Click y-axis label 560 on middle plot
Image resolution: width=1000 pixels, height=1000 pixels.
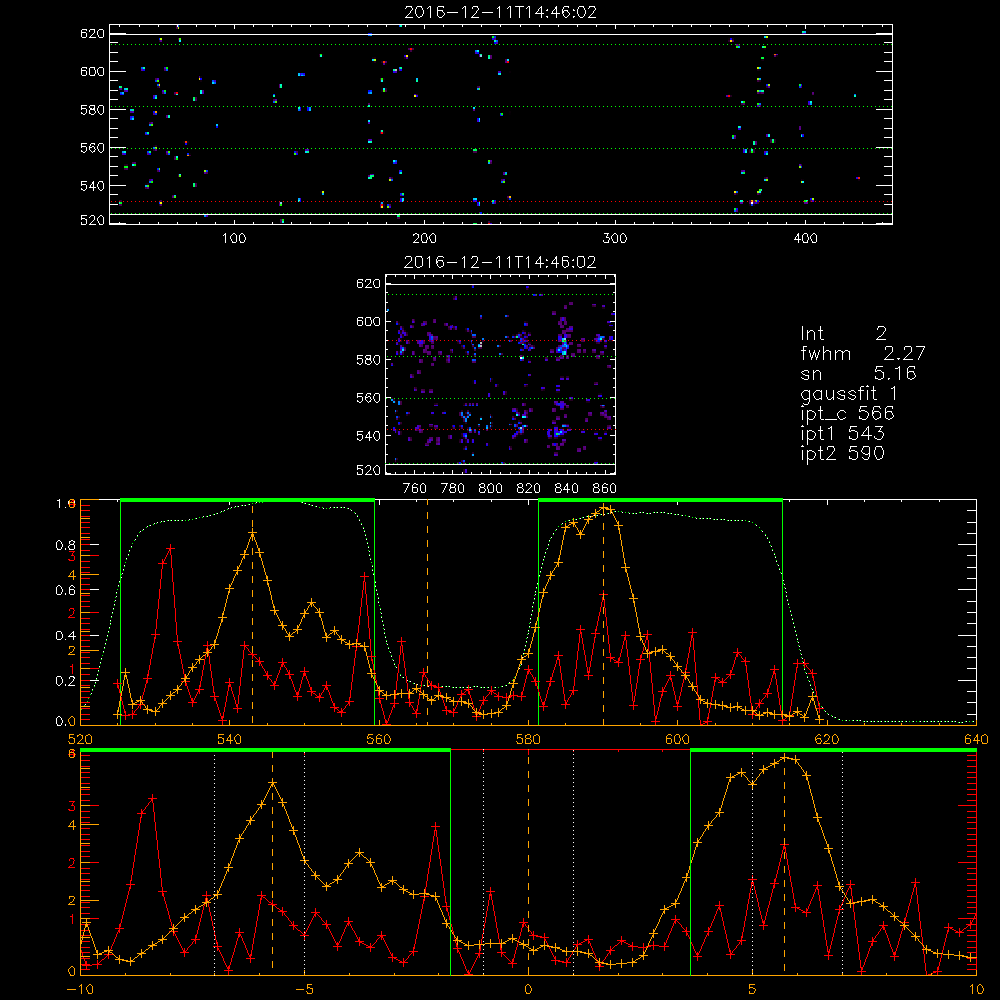(x=368, y=398)
